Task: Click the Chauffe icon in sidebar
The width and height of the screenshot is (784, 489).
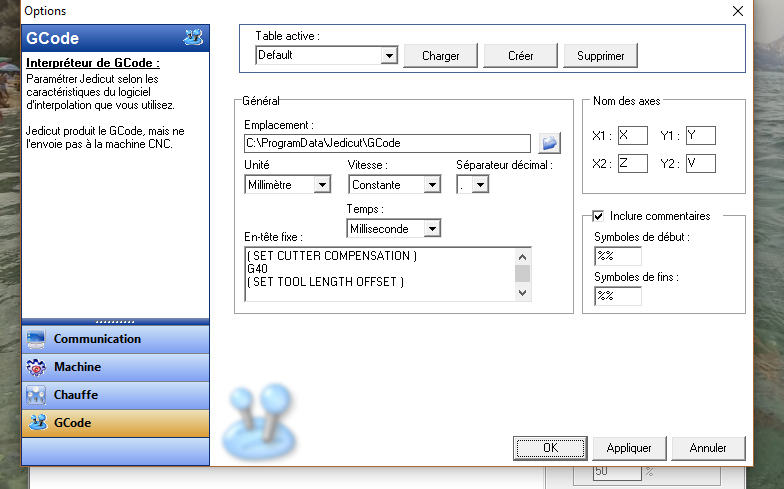Action: point(36,395)
